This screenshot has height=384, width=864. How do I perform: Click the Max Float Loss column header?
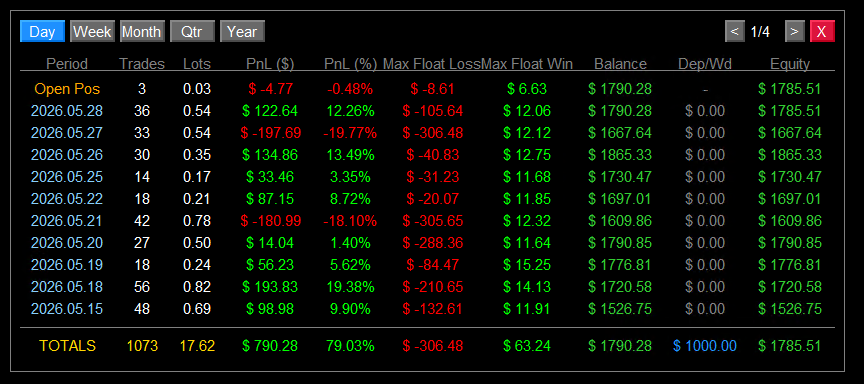coord(431,64)
